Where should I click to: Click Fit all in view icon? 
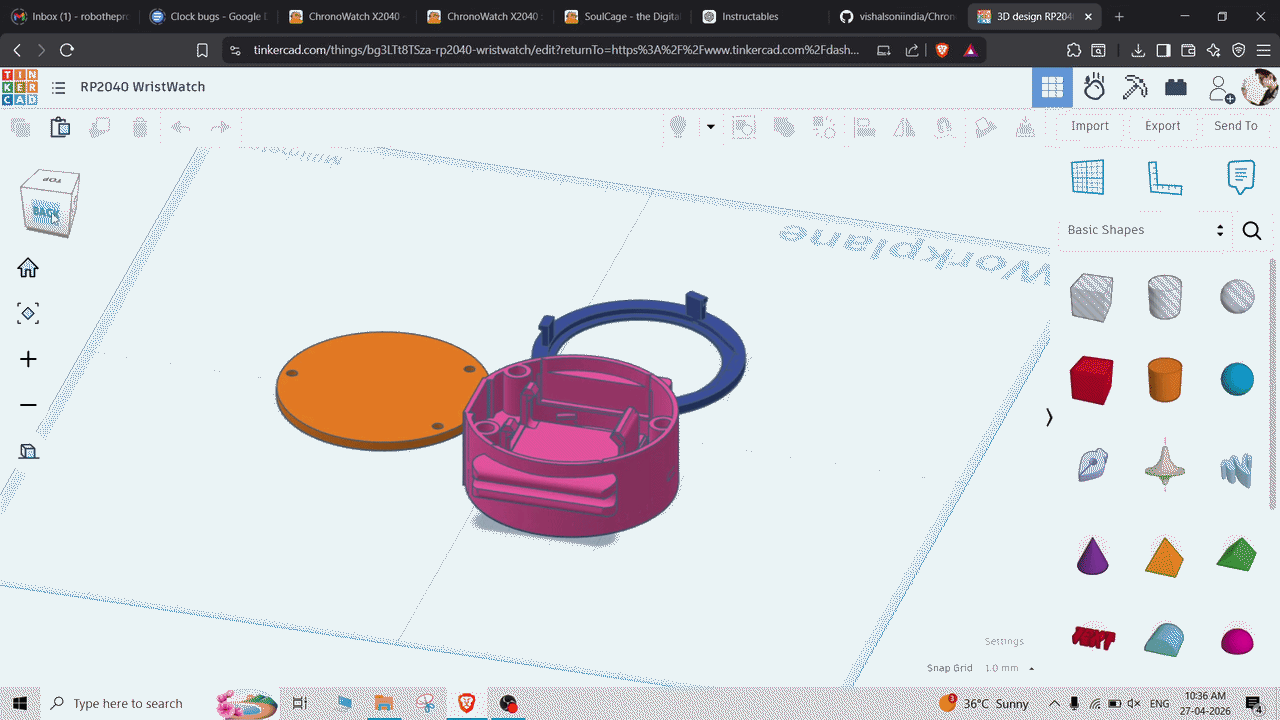(28, 313)
